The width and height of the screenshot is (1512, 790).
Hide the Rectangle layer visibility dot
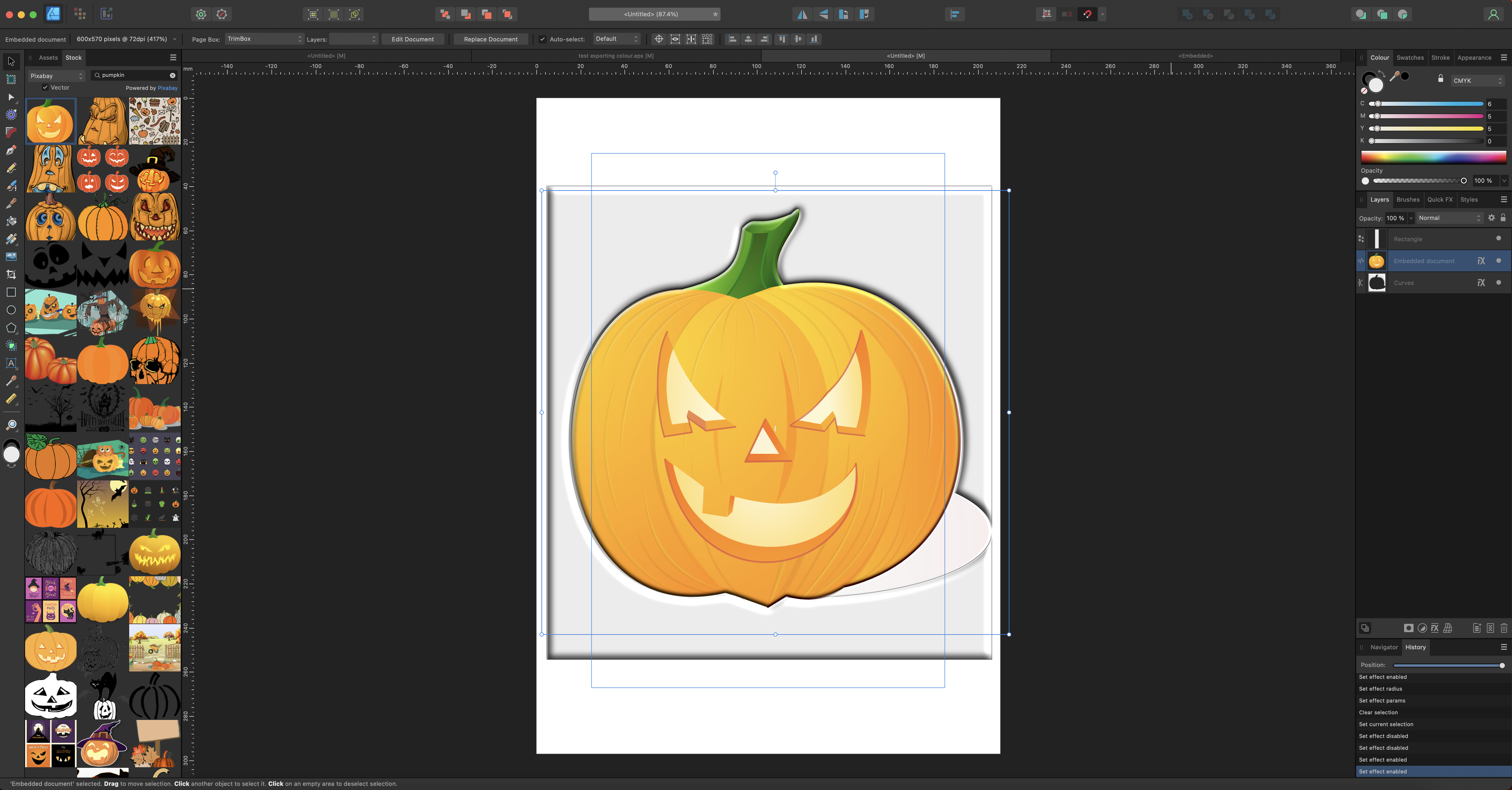pos(1498,238)
